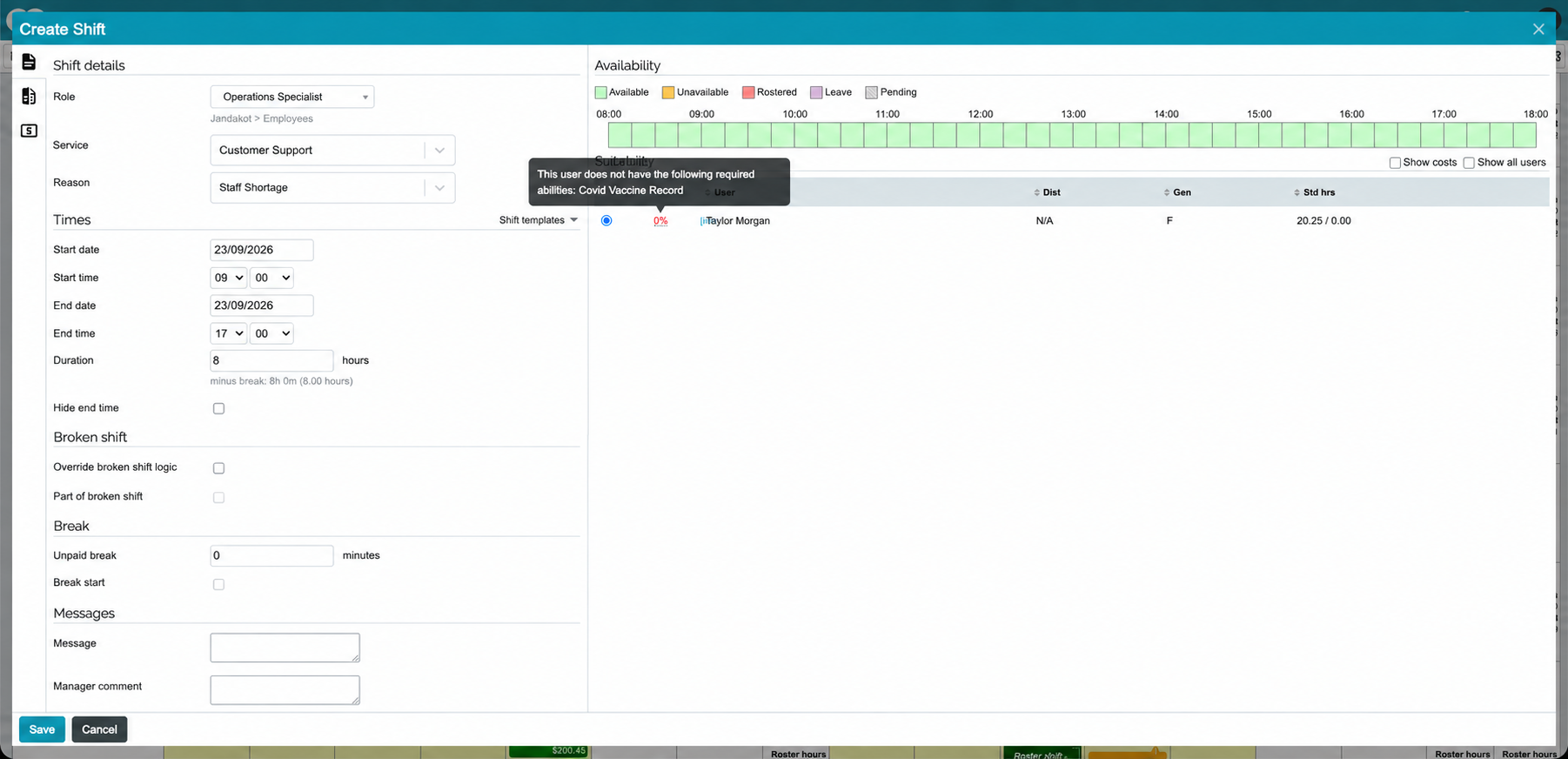Viewport: 1568px width, 759px height.
Task: Click the 20.25 / 0.00 std hrs value
Action: [1323, 221]
